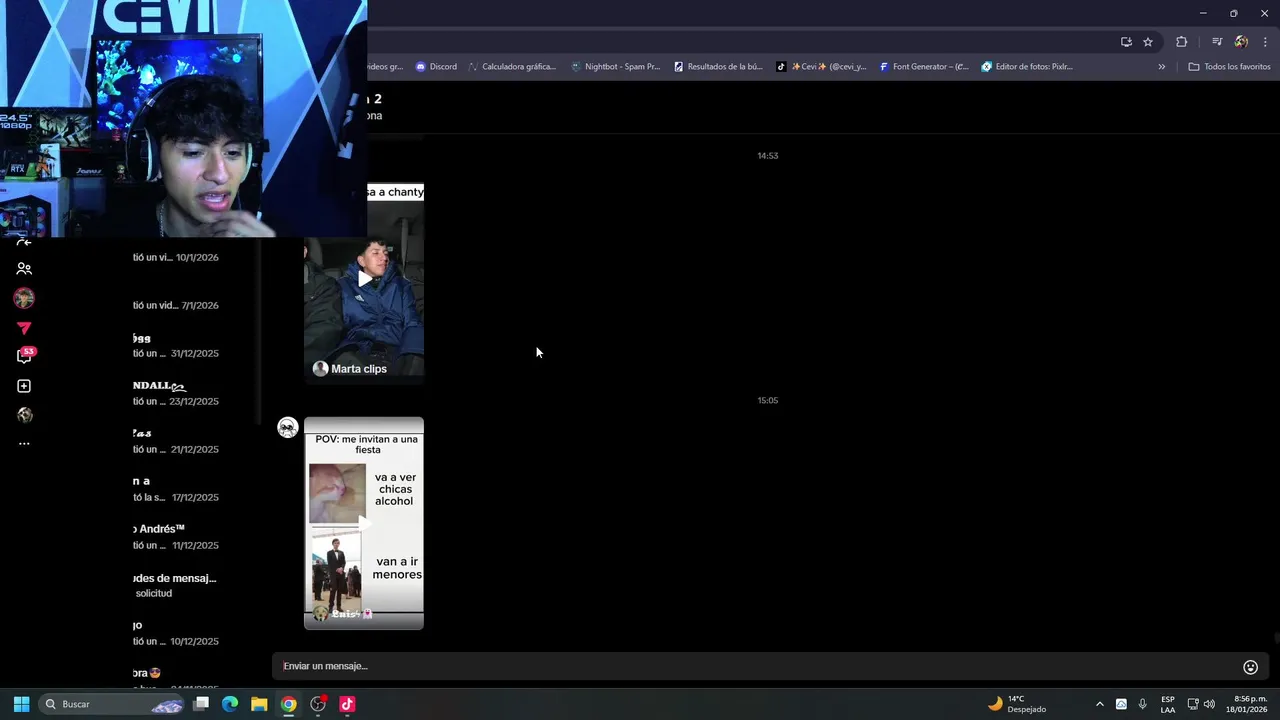This screenshot has width=1280, height=720.
Task: Open the emoji picker in the message box
Action: [1250, 667]
